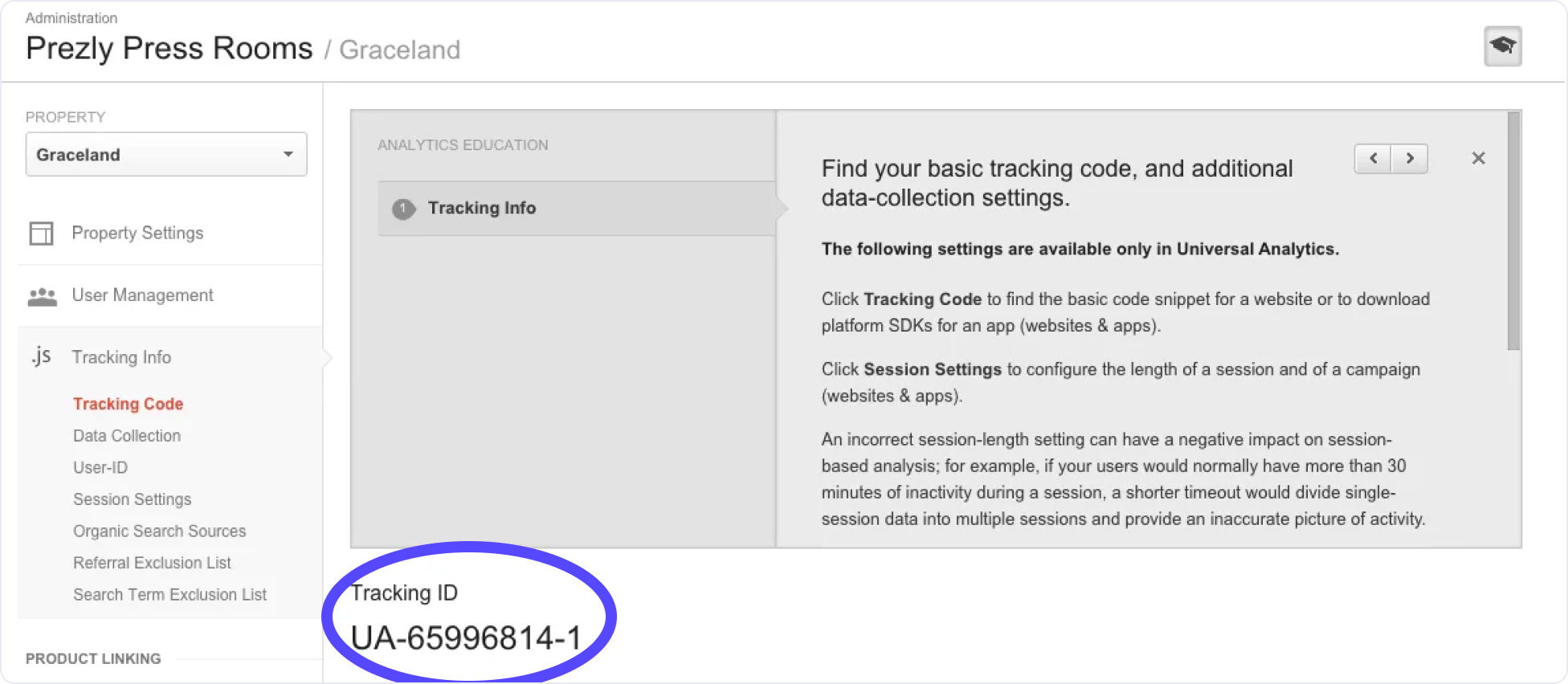The image size is (1568, 684).
Task: Click the PRODUCT LINKING section heading
Action: (x=93, y=658)
